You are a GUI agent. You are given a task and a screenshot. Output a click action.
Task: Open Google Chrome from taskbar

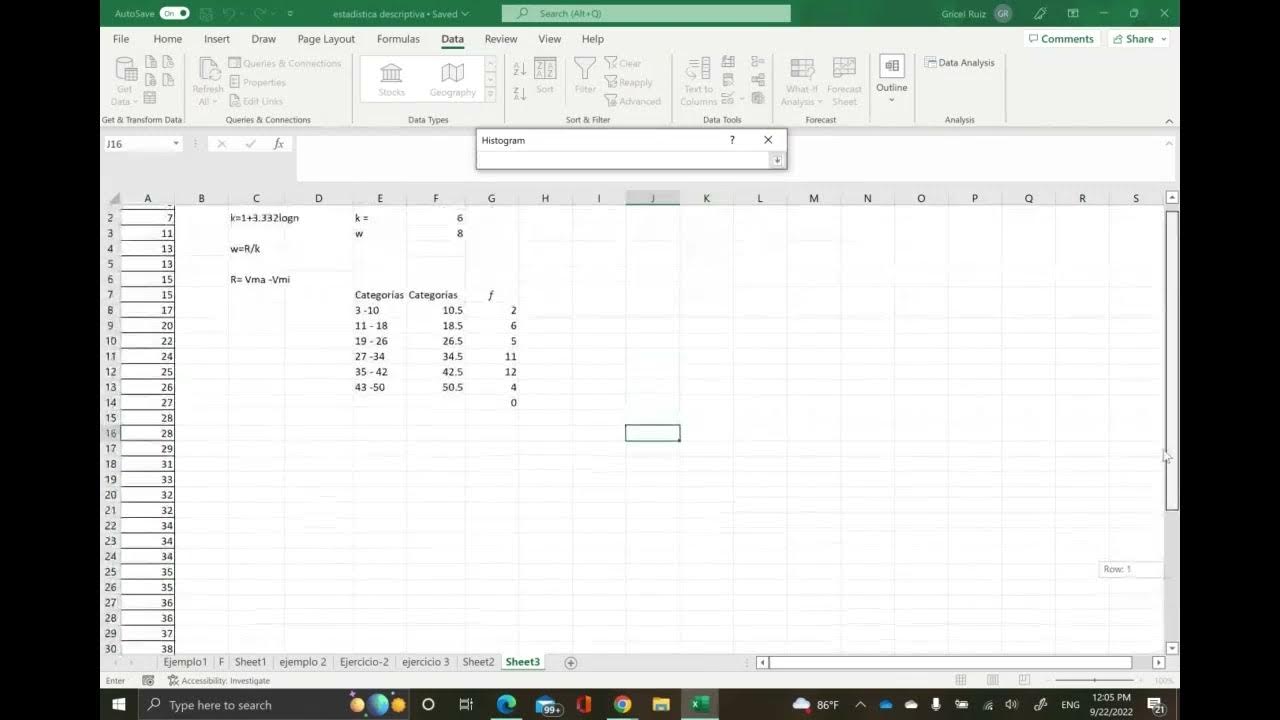622,704
